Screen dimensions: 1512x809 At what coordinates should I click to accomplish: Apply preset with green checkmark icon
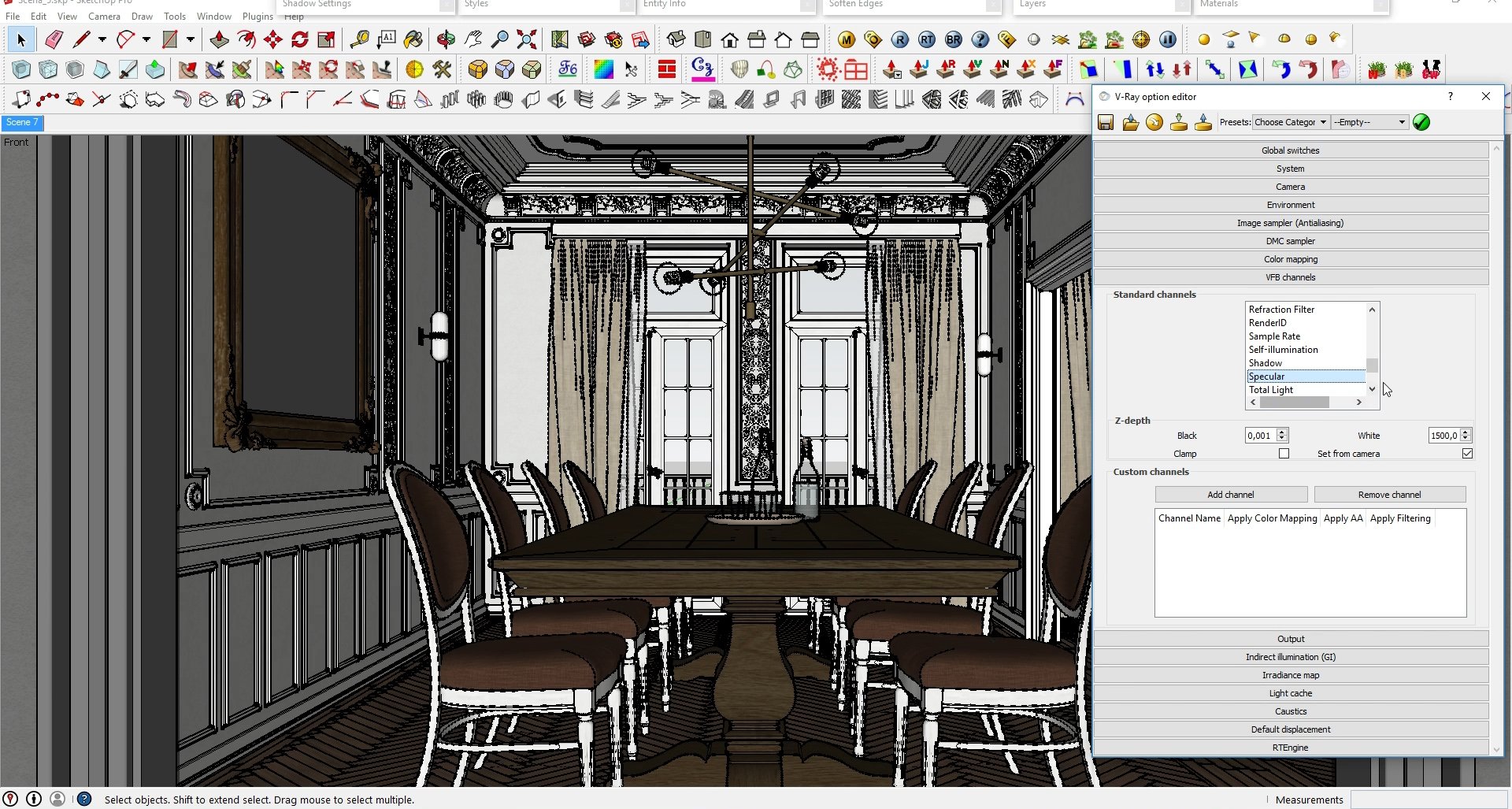1421,122
